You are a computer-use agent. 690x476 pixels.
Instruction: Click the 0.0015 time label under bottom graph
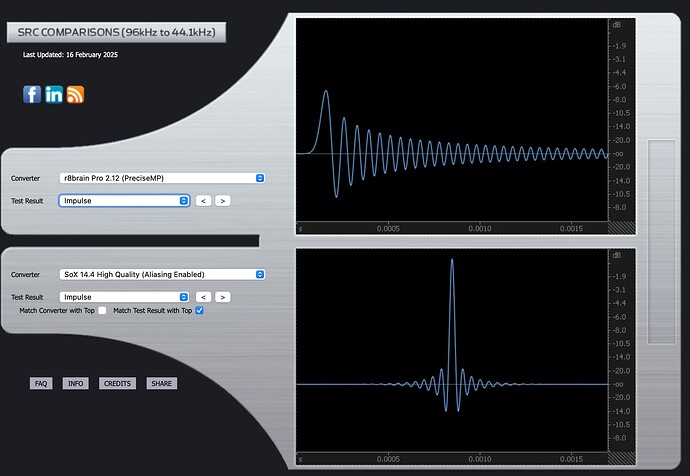coord(571,459)
